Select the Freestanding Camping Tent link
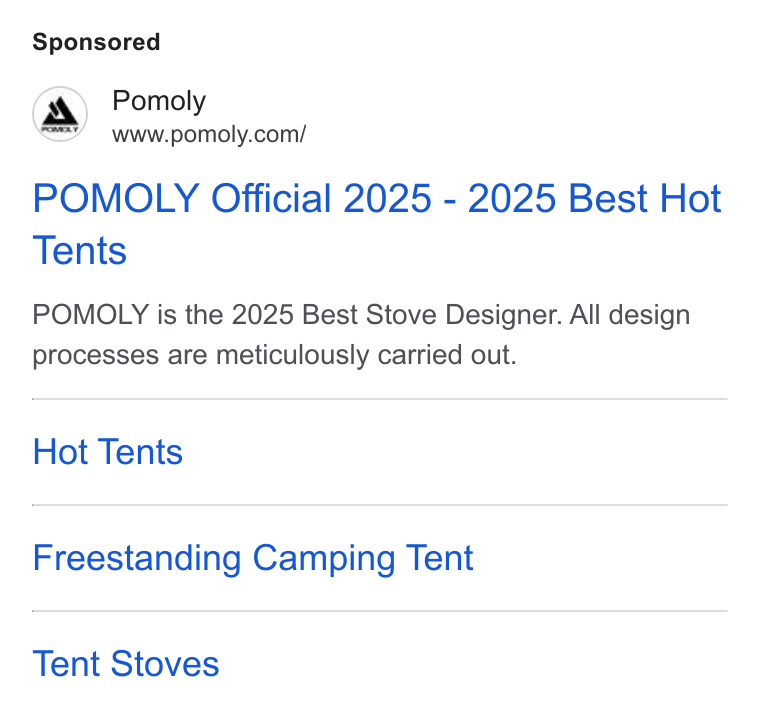760x716 pixels. click(253, 558)
